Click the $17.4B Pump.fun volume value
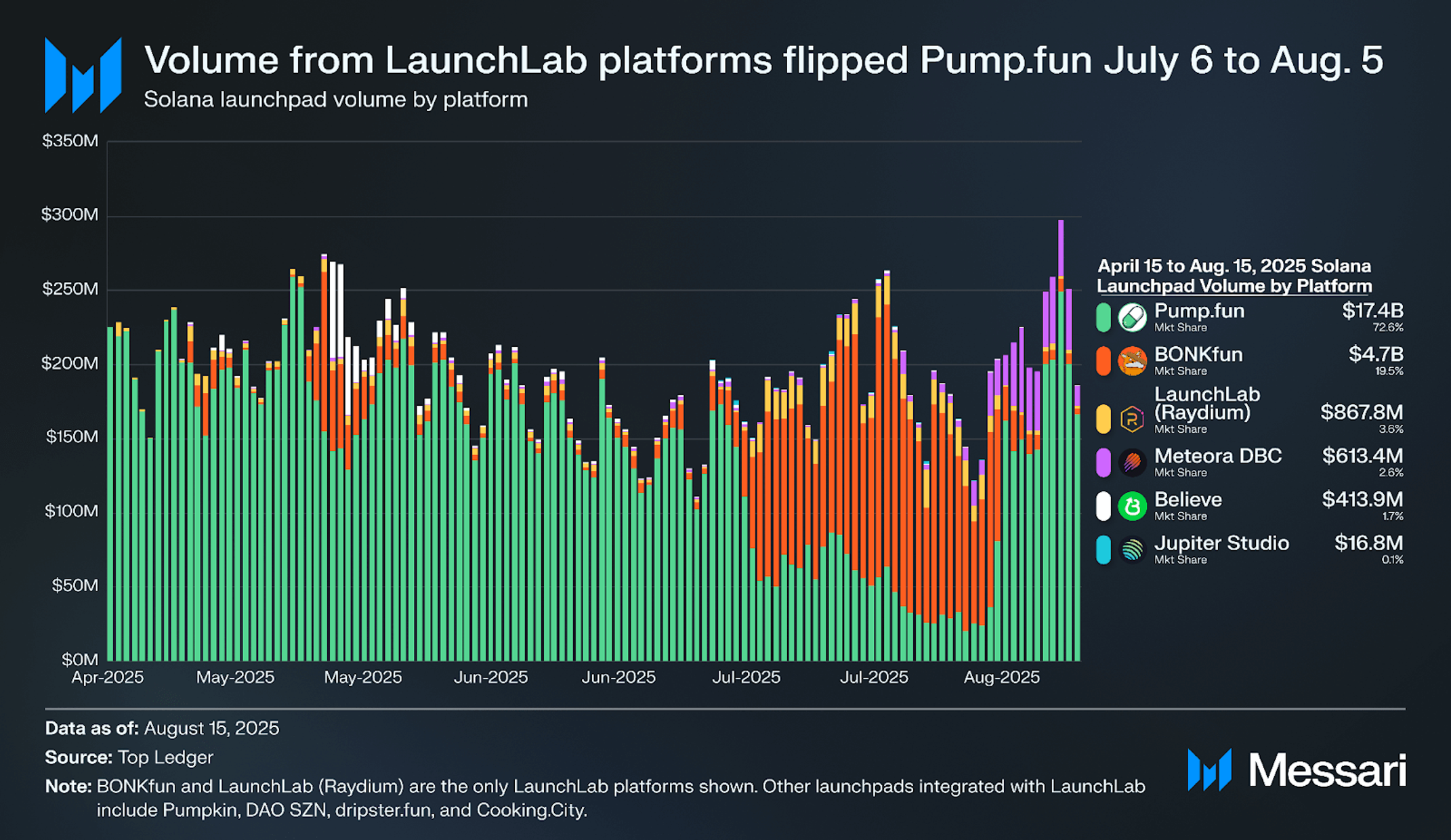This screenshot has height=840, width=1451. [1372, 311]
